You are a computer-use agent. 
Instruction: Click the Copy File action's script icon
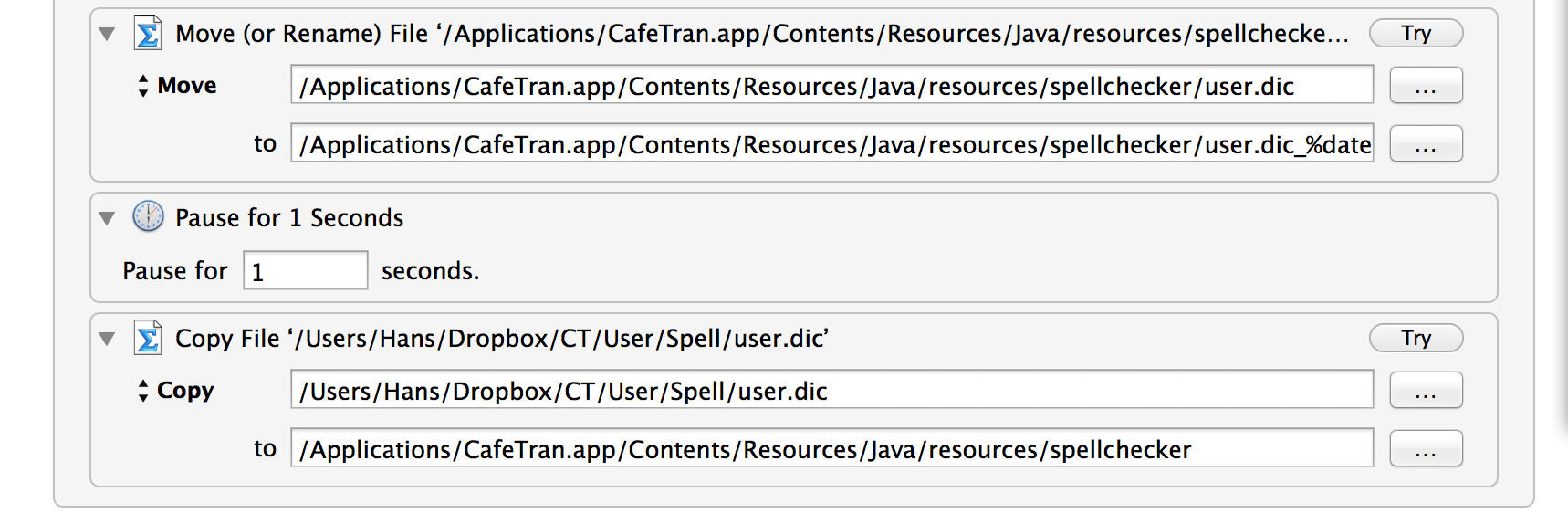pyautogui.click(x=148, y=338)
